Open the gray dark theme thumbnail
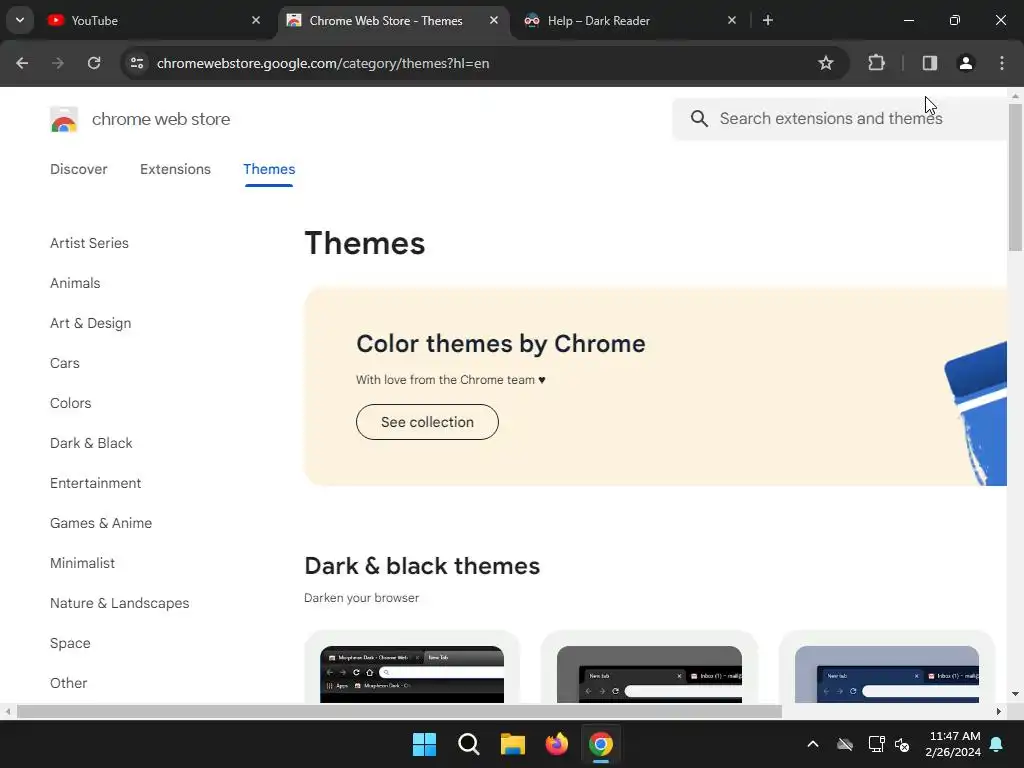The image size is (1024, 768). 649,674
